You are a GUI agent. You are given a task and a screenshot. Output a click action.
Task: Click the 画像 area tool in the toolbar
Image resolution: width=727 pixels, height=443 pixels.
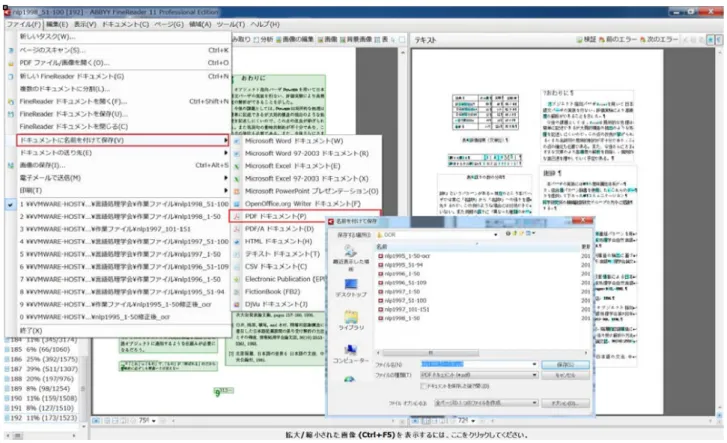(x=320, y=40)
